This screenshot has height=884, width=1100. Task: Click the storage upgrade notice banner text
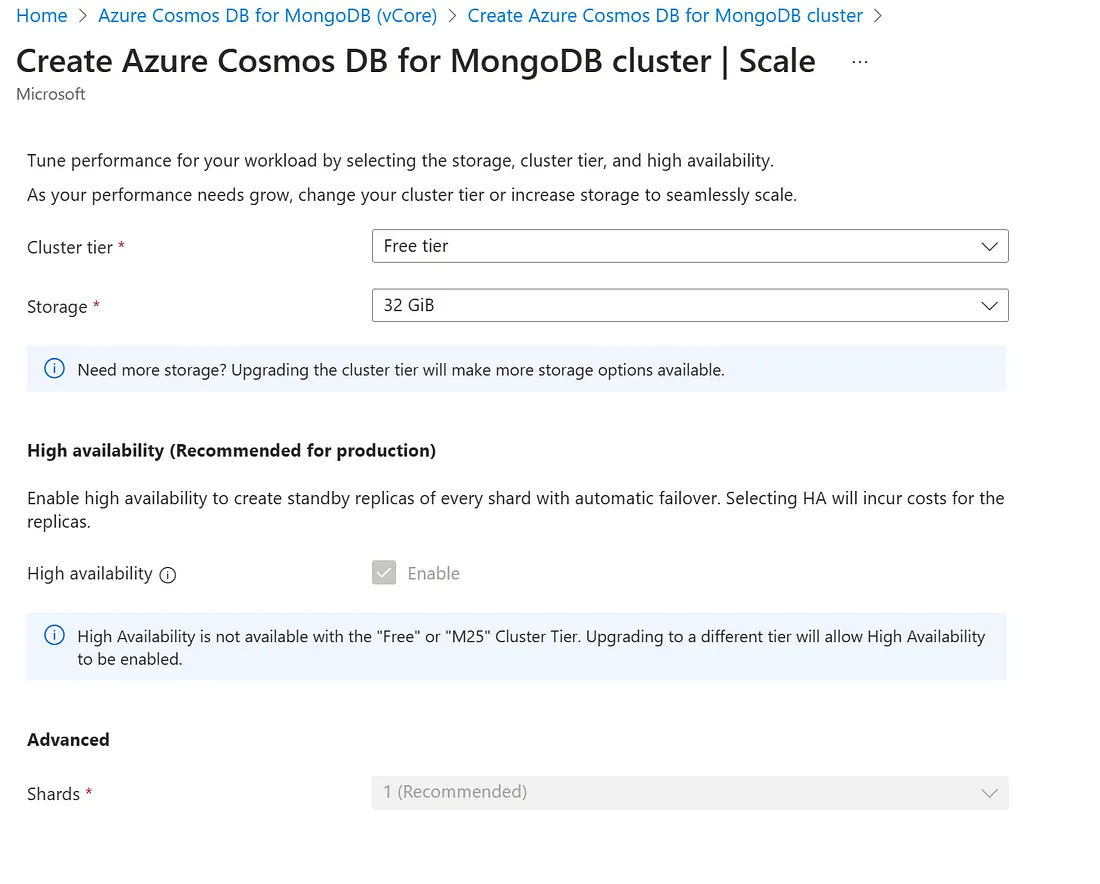click(x=401, y=370)
